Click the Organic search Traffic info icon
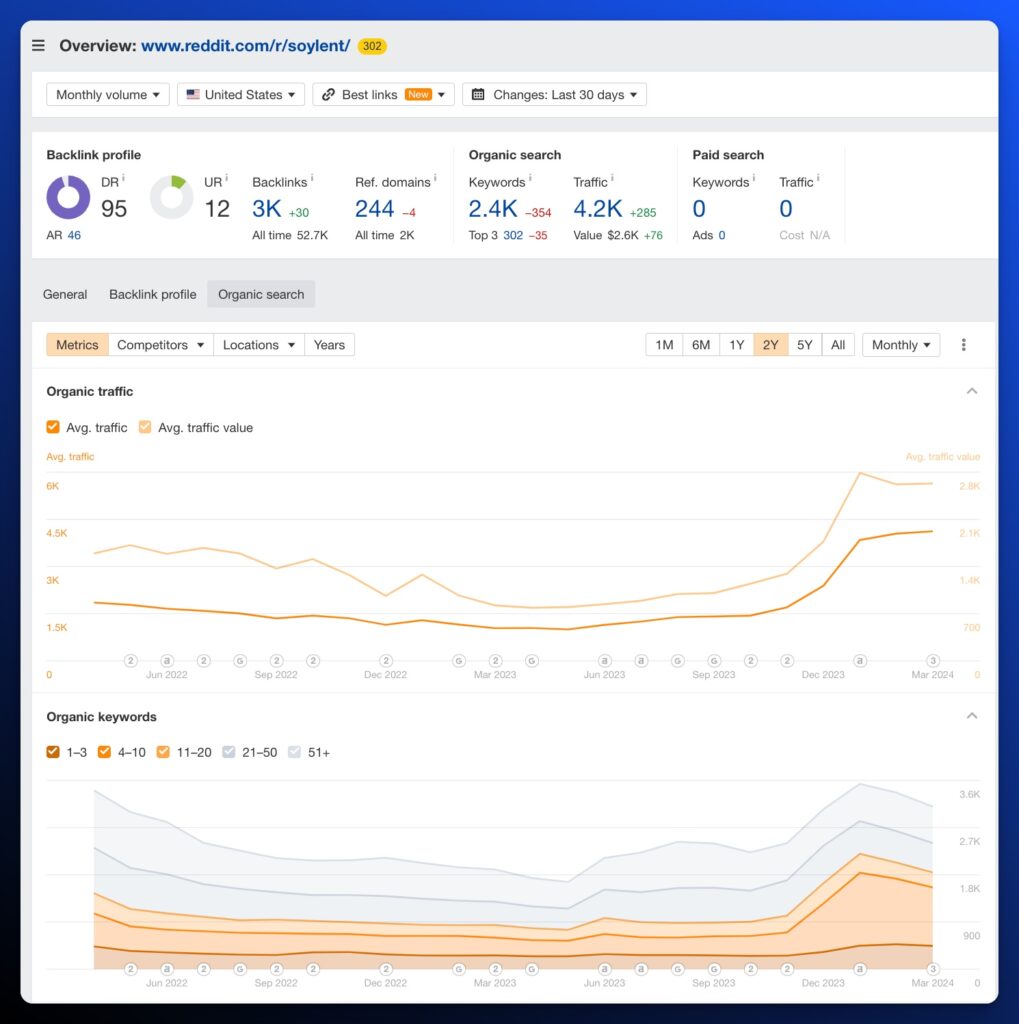 click(x=613, y=178)
